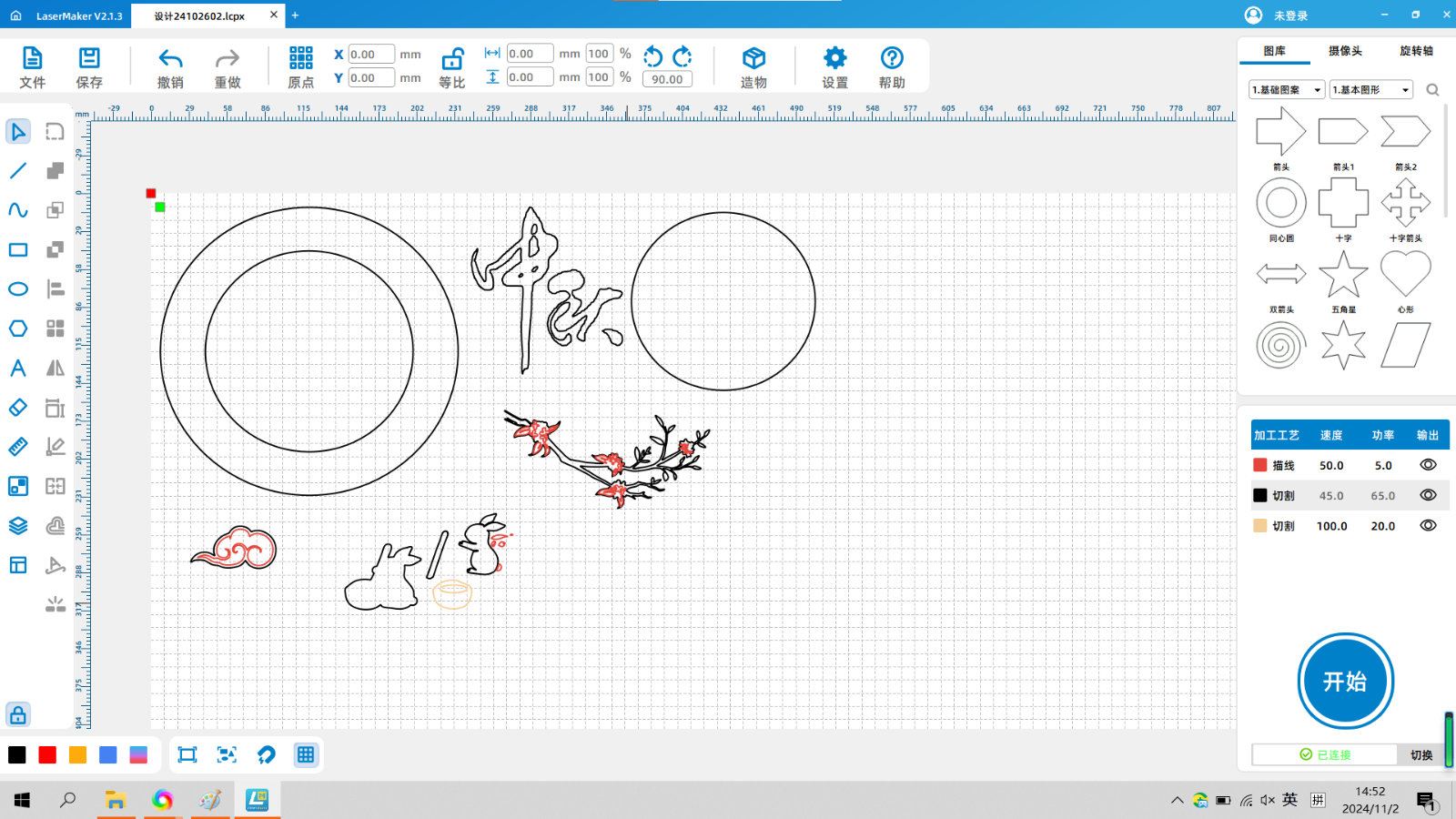Select the ellipse drawing tool
Screen dimensions: 1456x819
18,289
